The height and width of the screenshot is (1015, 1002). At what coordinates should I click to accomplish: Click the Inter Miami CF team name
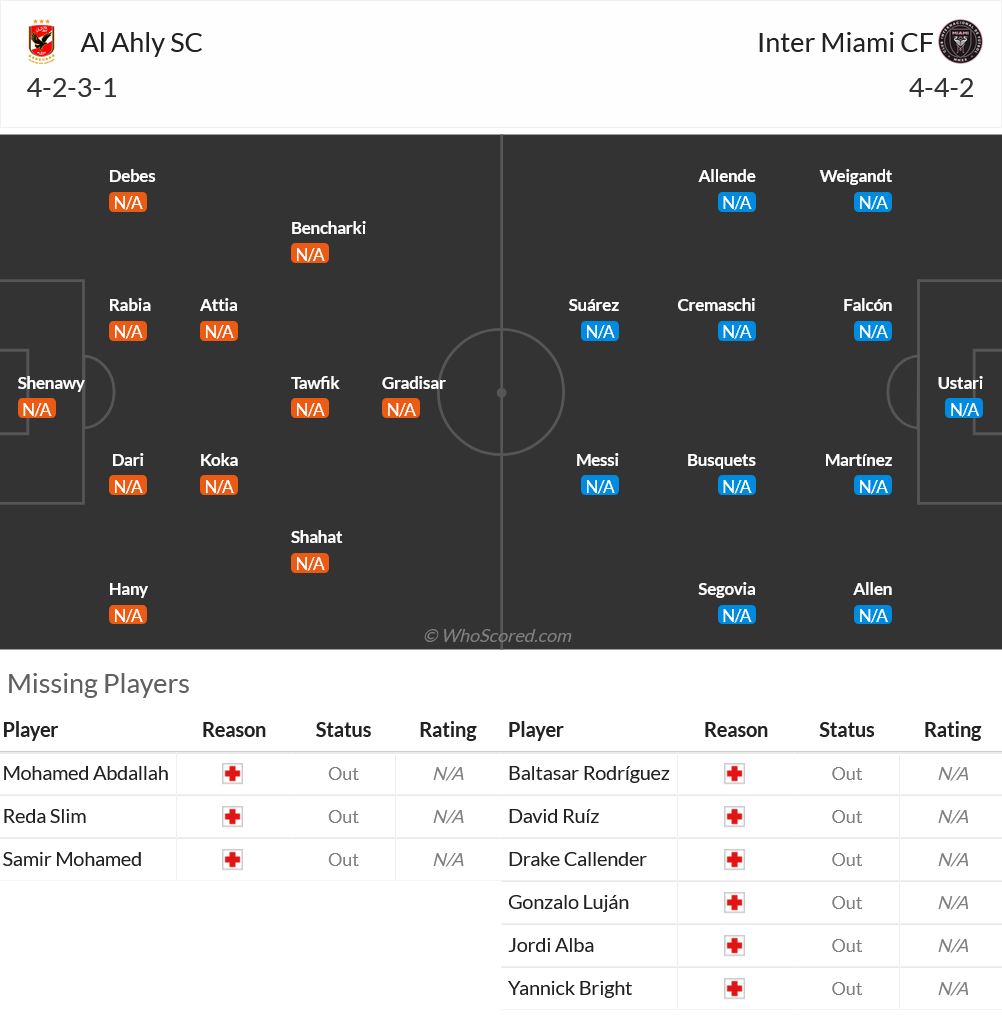point(845,43)
